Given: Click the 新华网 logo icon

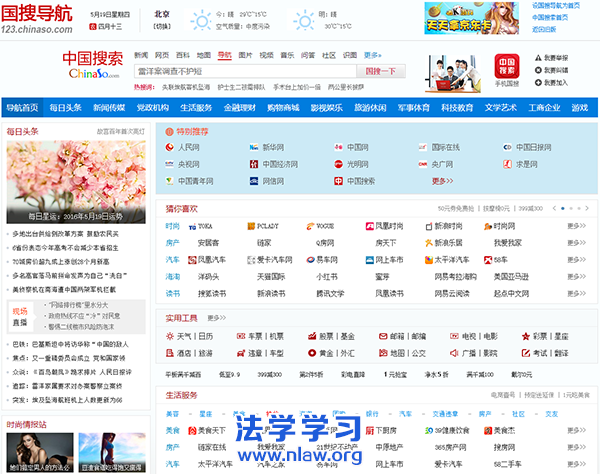Looking at the screenshot, I should coord(254,147).
